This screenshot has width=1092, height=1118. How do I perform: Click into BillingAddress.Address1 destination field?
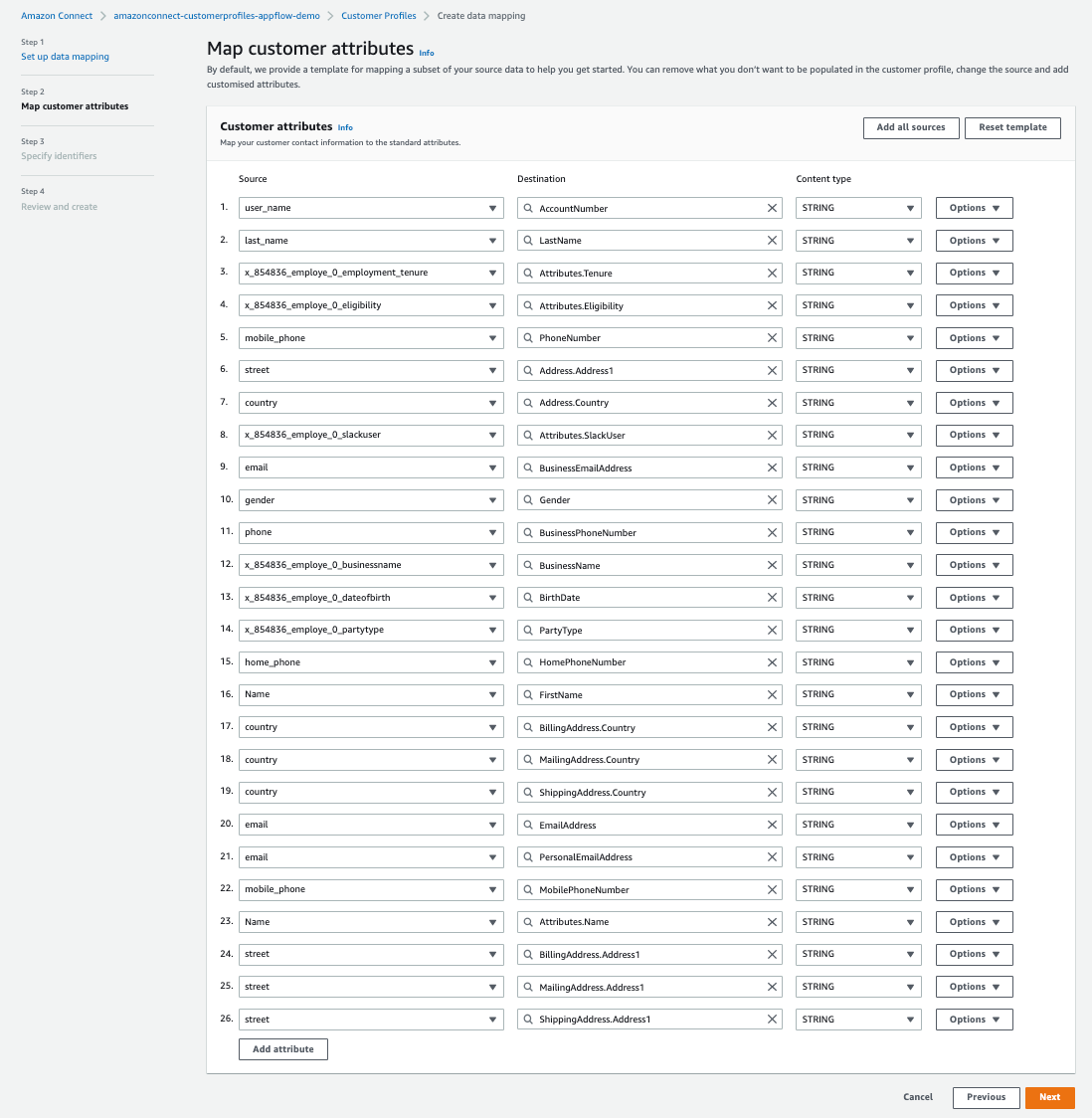tap(649, 954)
